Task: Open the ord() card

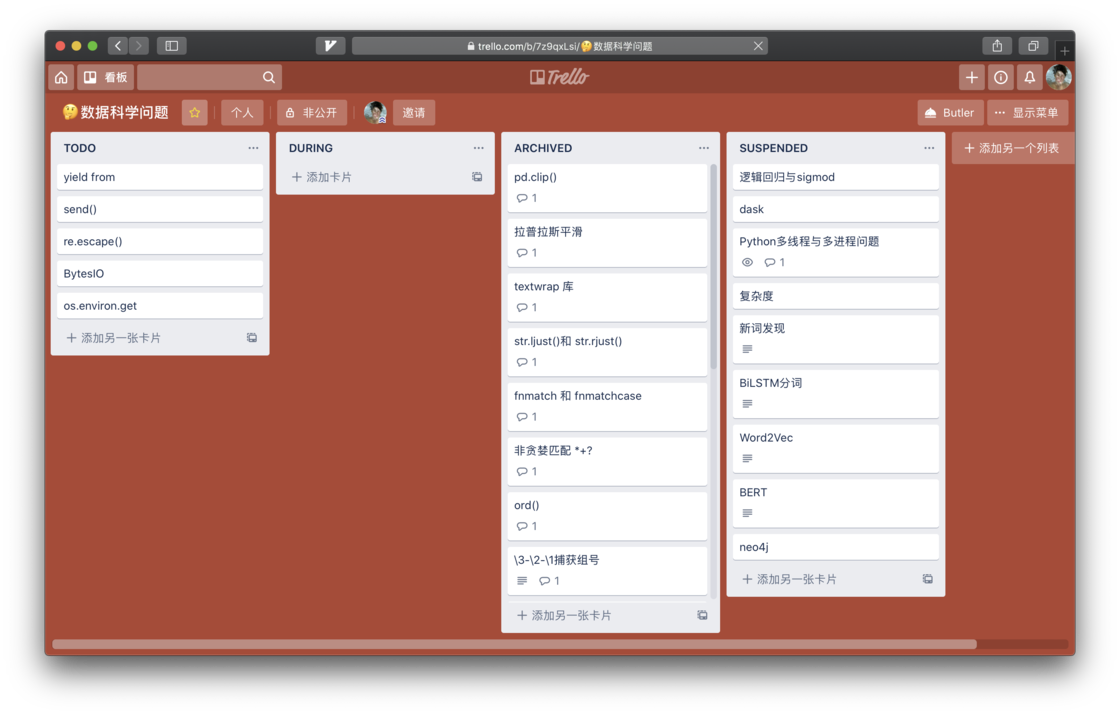Action: [x=606, y=516]
